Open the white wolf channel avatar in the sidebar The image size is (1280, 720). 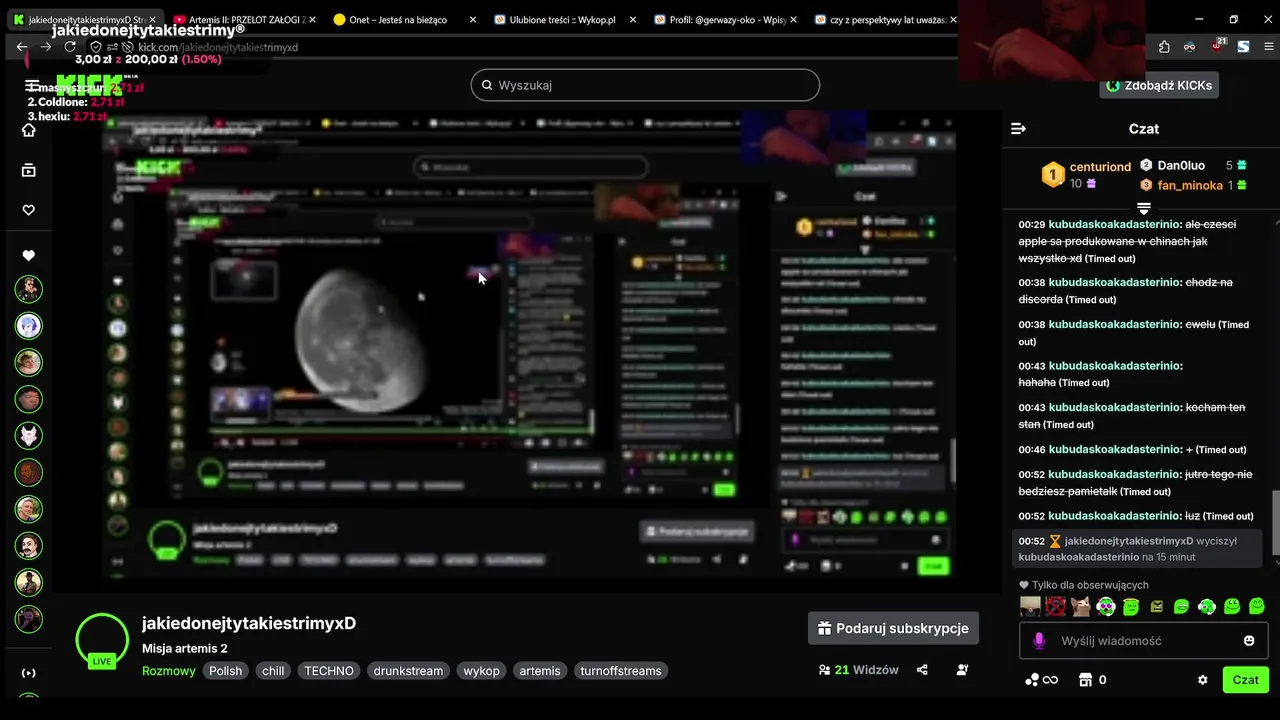29,435
